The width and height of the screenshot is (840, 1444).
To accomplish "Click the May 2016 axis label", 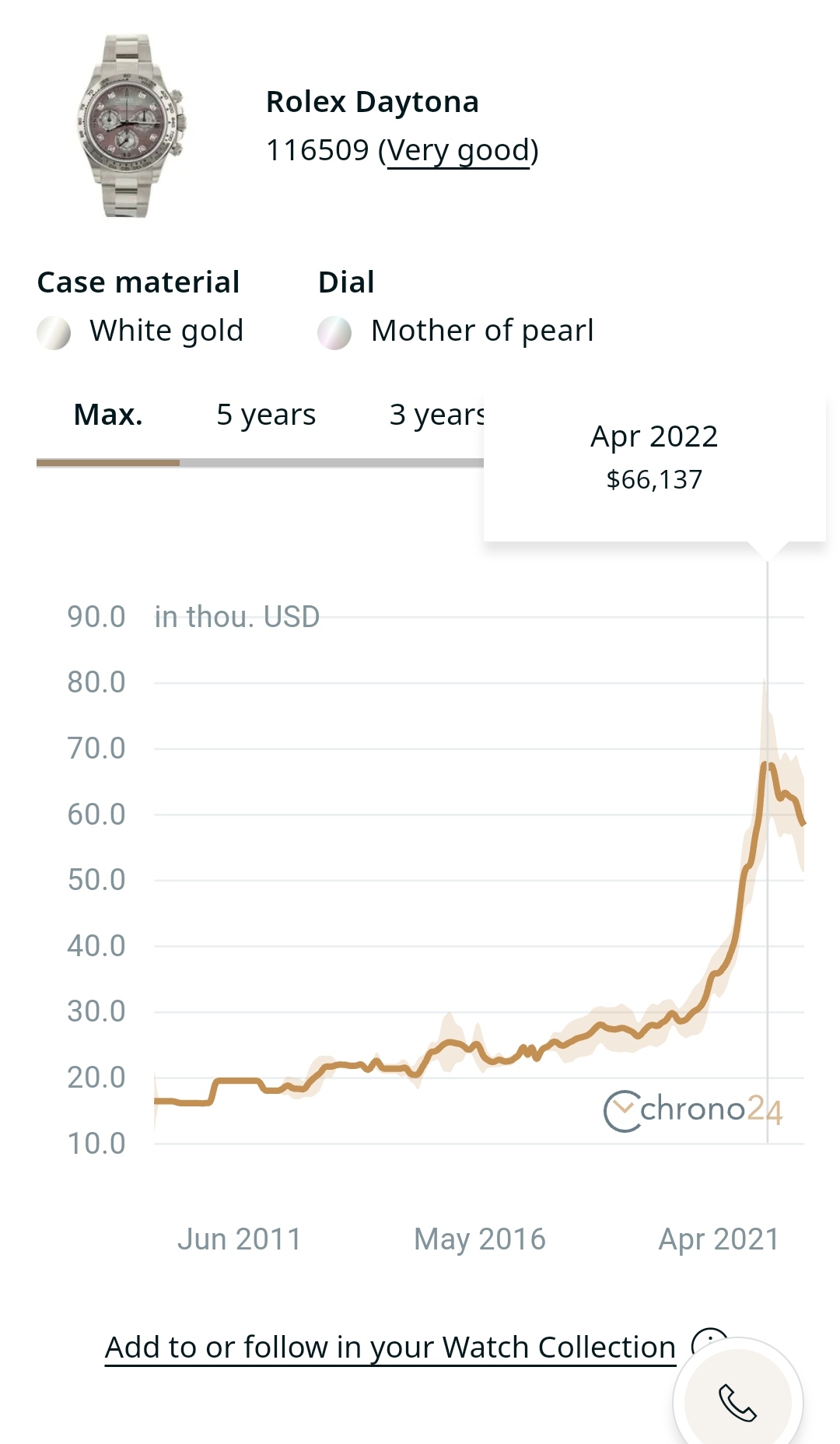I will tap(480, 1239).
